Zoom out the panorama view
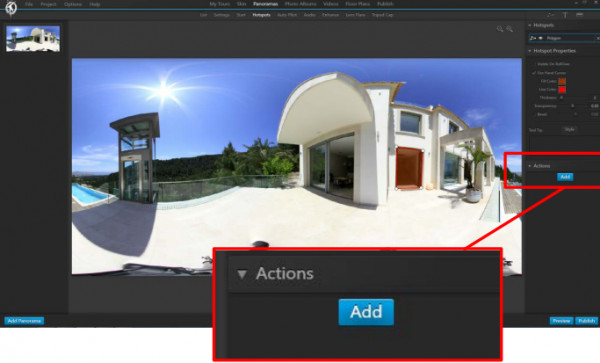The height and width of the screenshot is (363, 600). coord(500,29)
